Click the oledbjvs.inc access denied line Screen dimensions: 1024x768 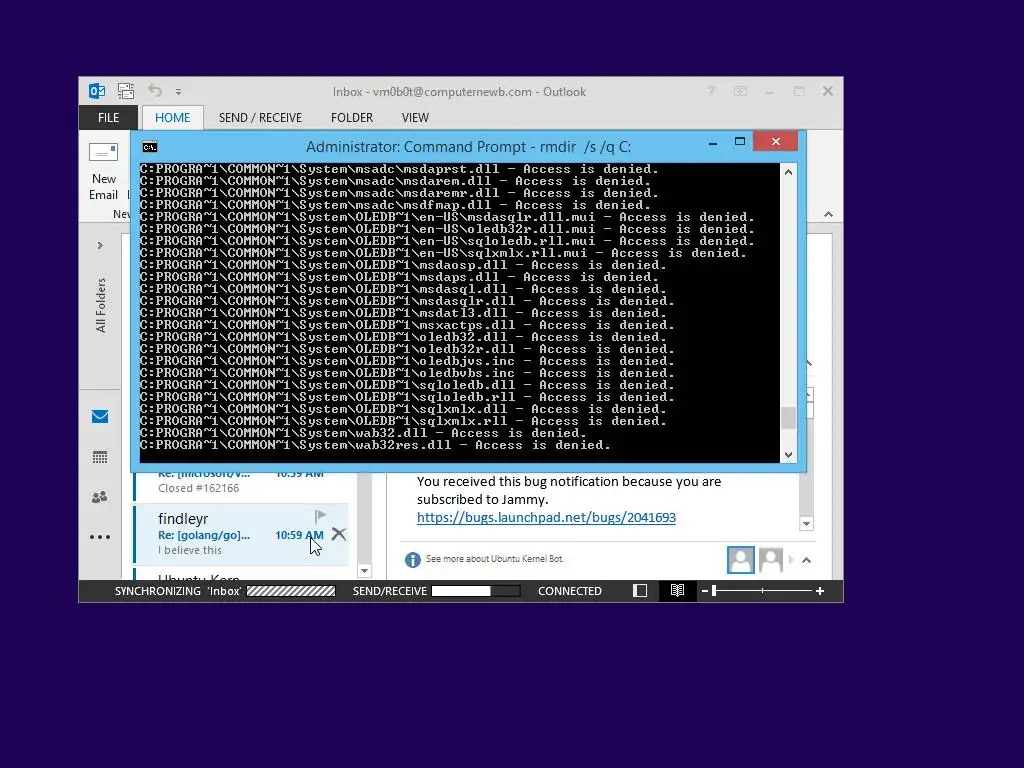407,361
